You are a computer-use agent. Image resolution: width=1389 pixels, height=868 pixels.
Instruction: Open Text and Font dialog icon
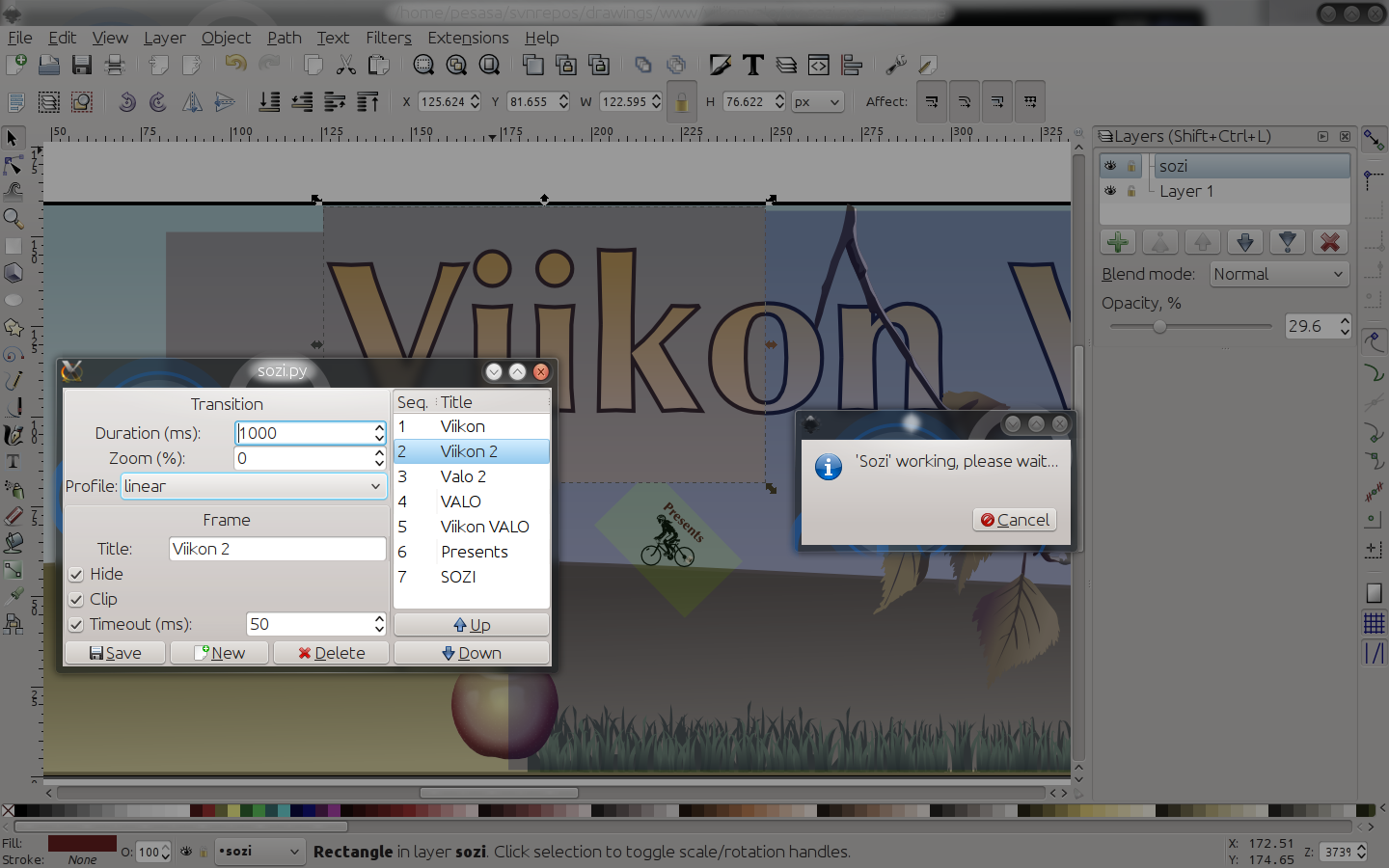[x=753, y=65]
